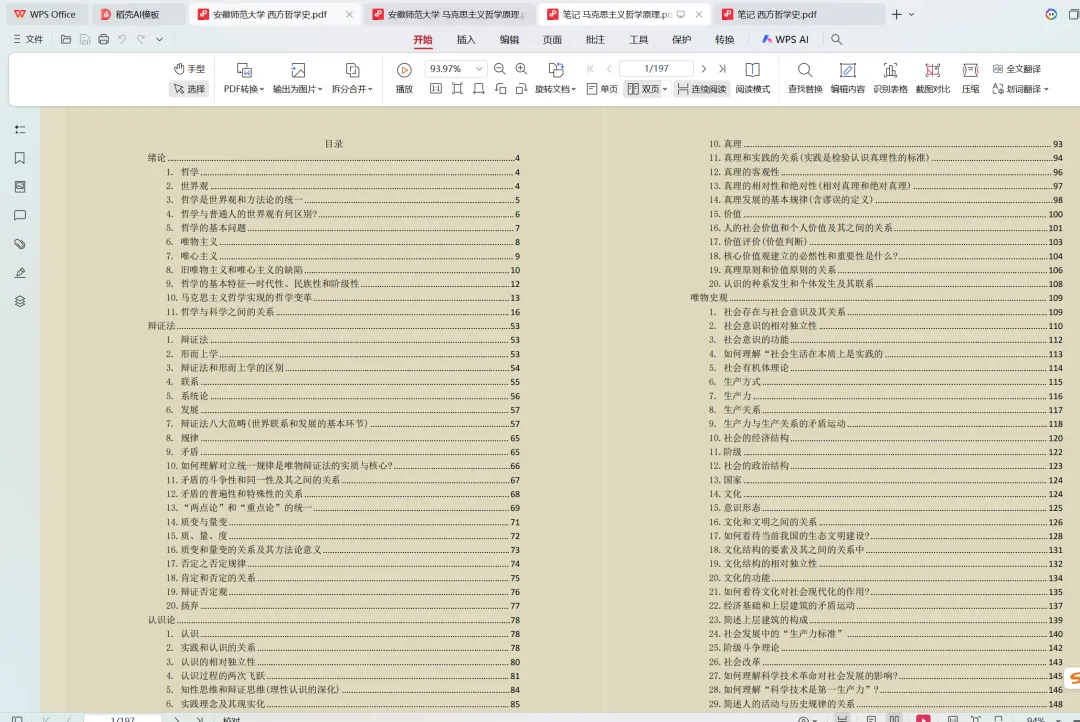
Task: Set actual size 1:1 view icon
Action: point(436,89)
